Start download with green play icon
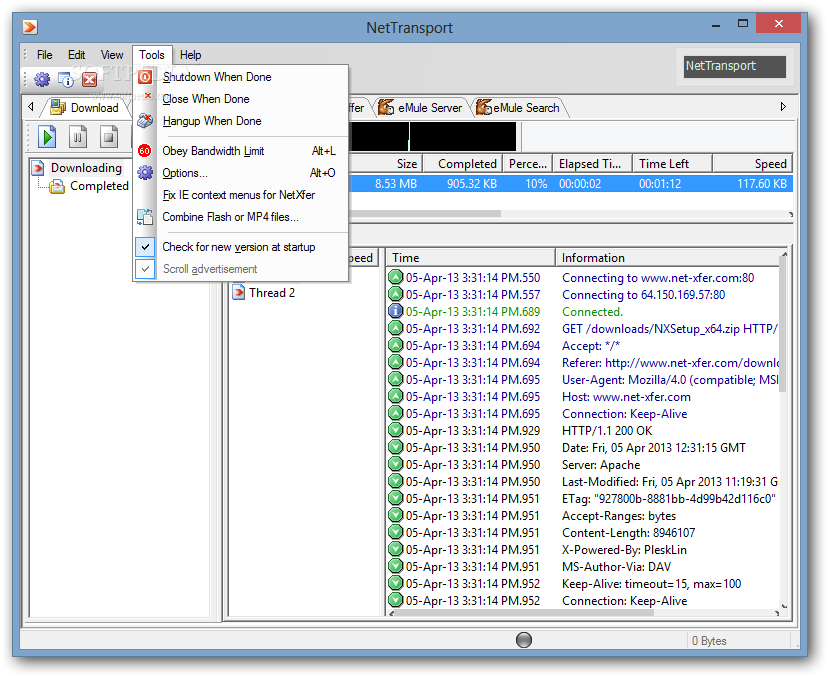Viewport: 828px width, 677px height. tap(47, 137)
